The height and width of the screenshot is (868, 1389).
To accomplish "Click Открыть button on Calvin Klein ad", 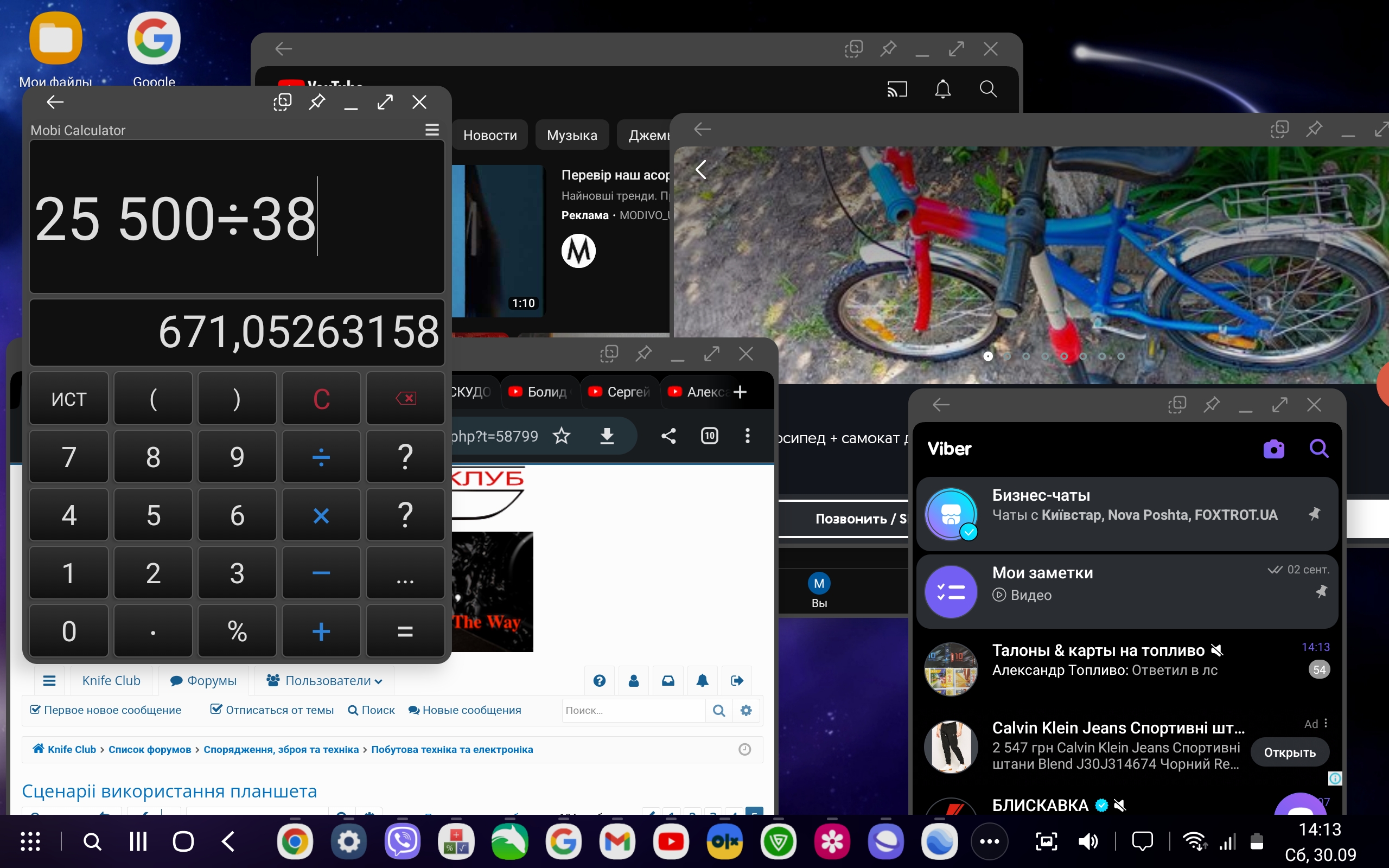I will (1289, 752).
